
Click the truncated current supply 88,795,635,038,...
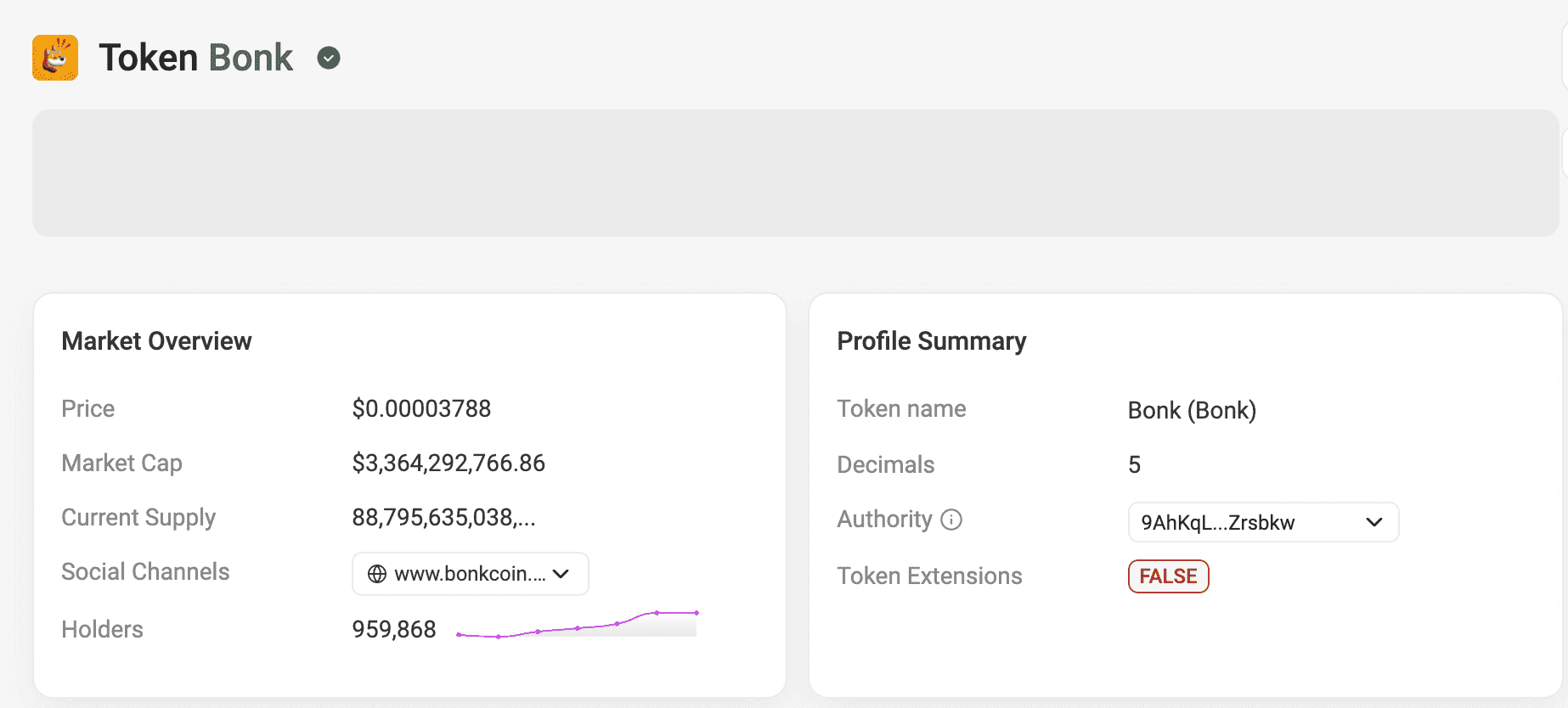(443, 518)
